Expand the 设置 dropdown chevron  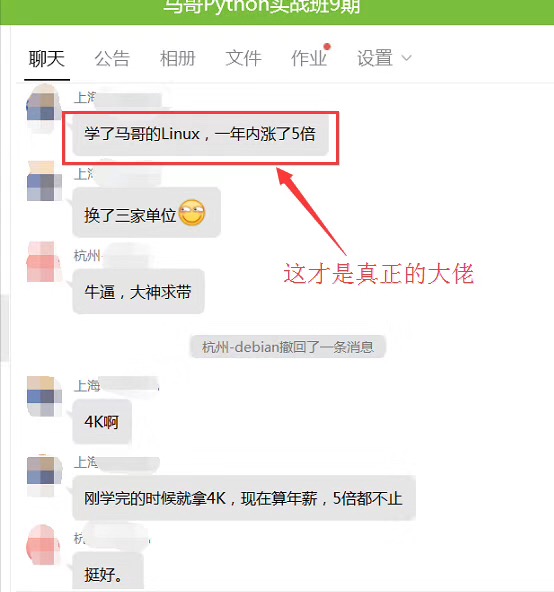(x=406, y=59)
